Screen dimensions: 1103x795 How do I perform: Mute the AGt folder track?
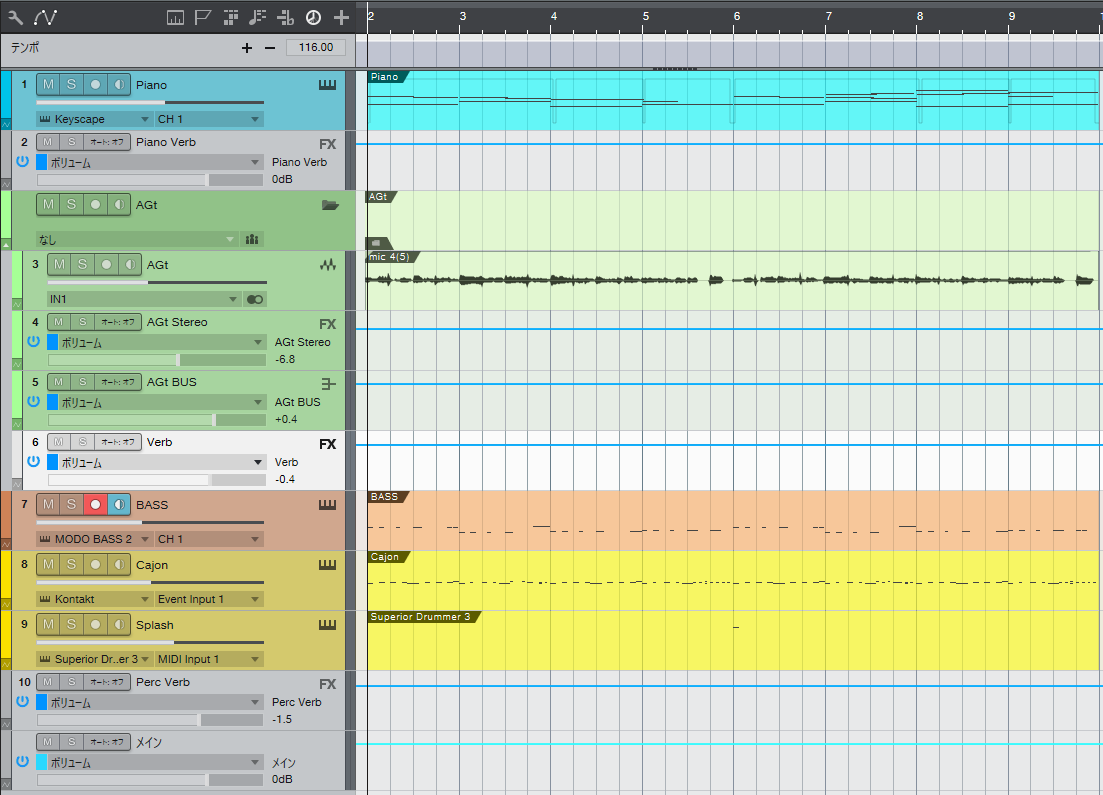(48, 205)
